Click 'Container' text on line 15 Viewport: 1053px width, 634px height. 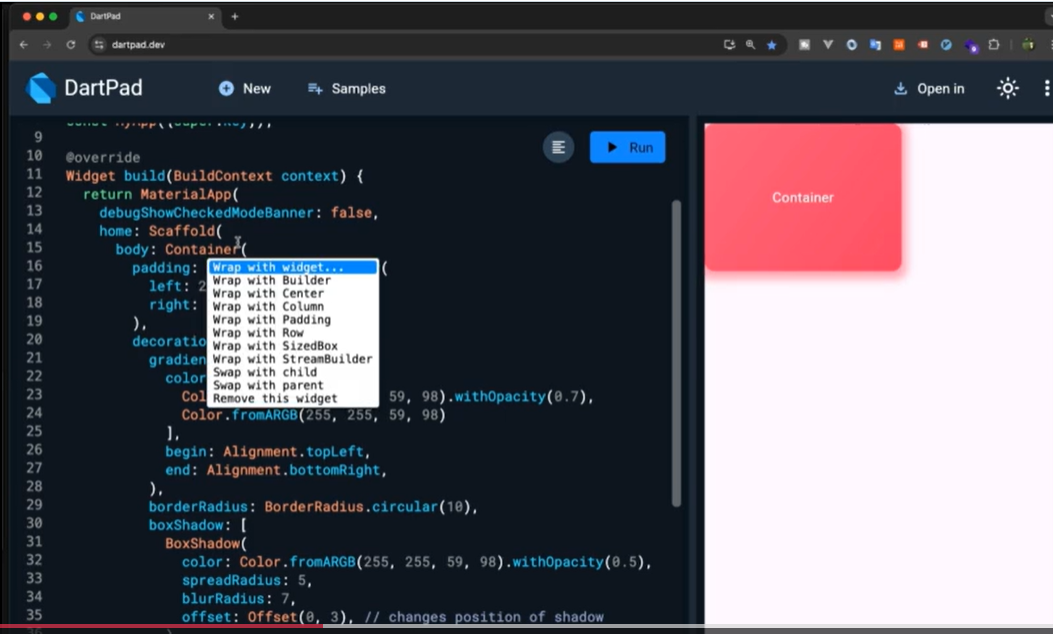[x=202, y=249]
